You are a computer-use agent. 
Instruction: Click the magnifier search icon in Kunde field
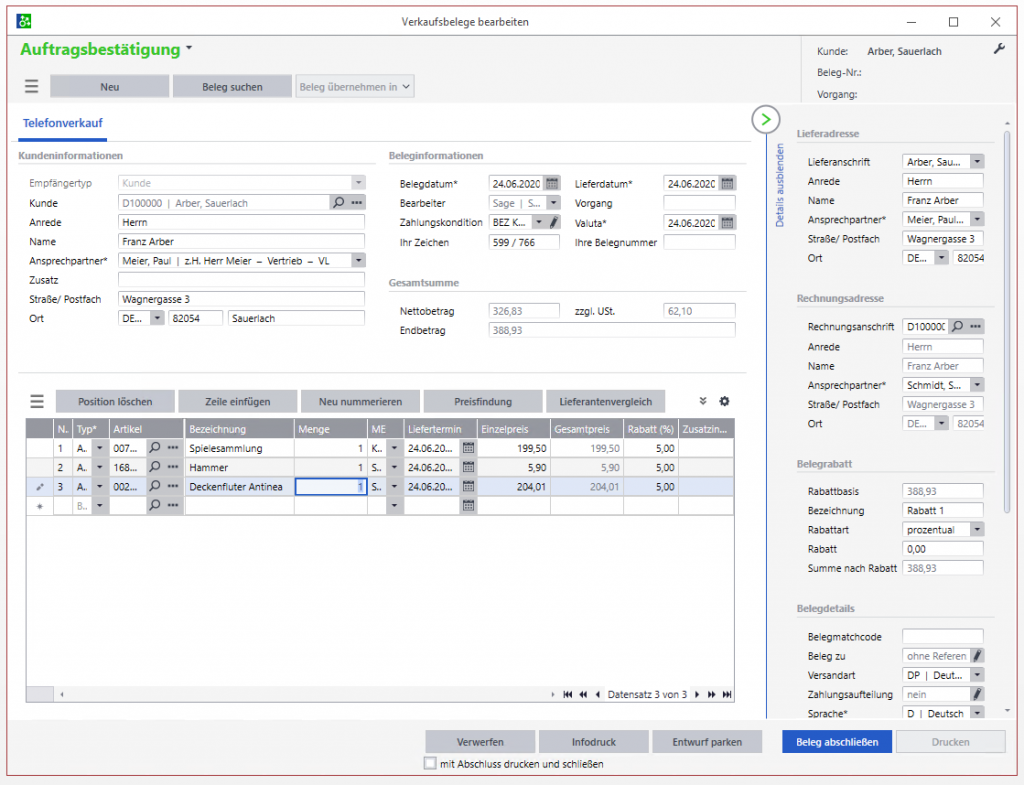pos(339,203)
